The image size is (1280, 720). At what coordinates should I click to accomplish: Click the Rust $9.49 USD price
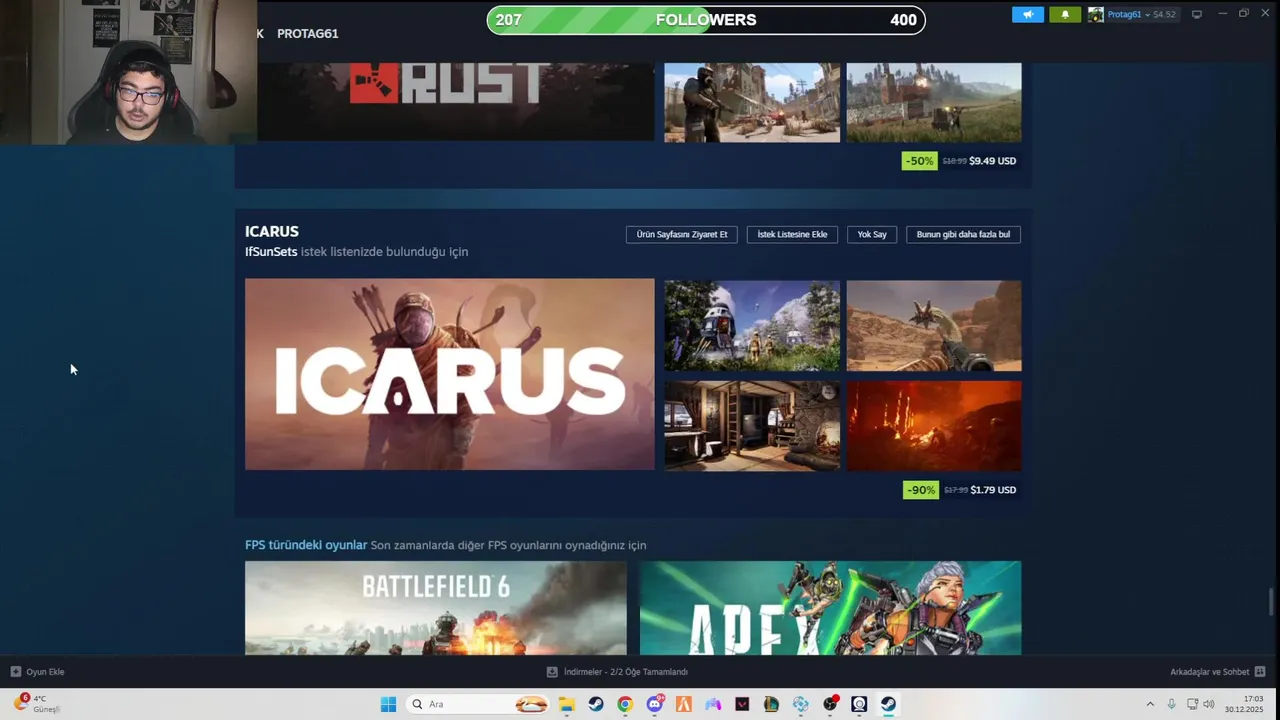992,161
